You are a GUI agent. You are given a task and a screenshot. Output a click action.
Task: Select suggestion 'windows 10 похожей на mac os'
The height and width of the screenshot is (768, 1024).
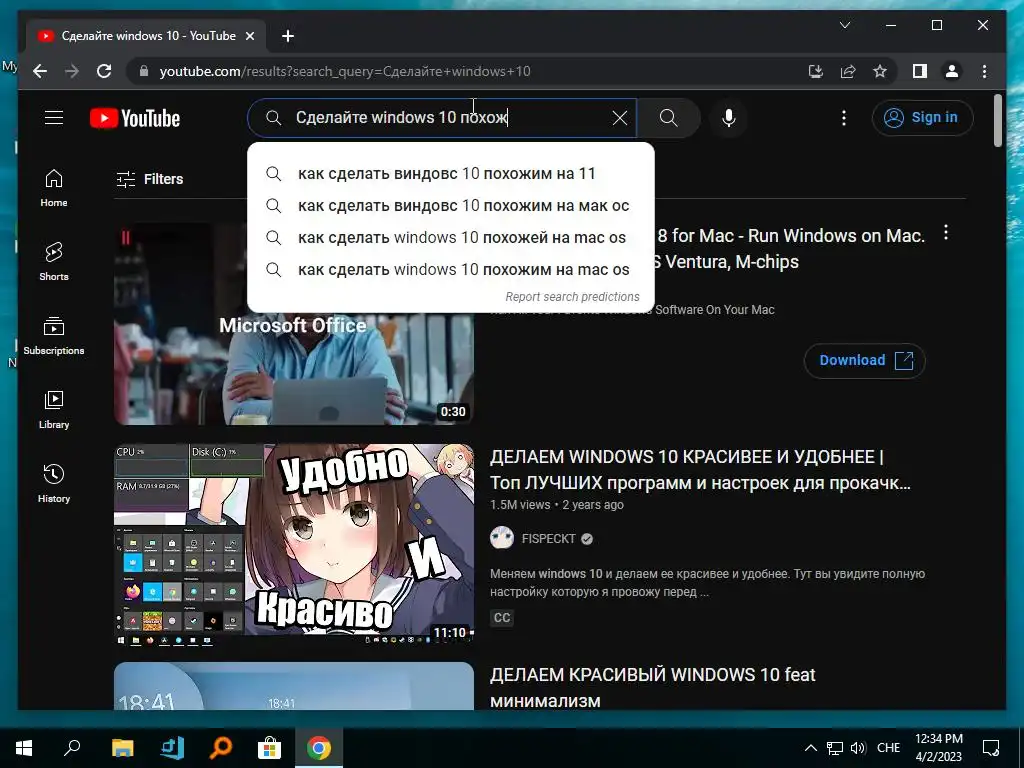pos(451,238)
